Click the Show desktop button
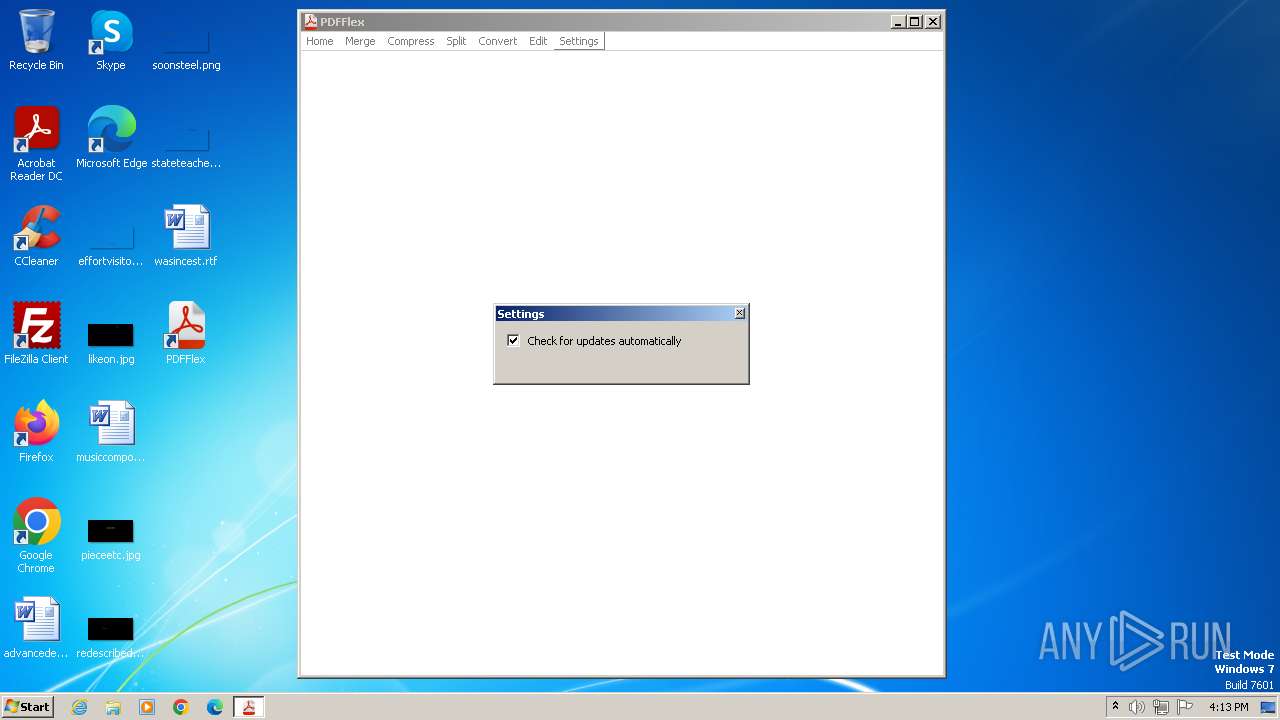The image size is (1280, 720). [x=1268, y=707]
